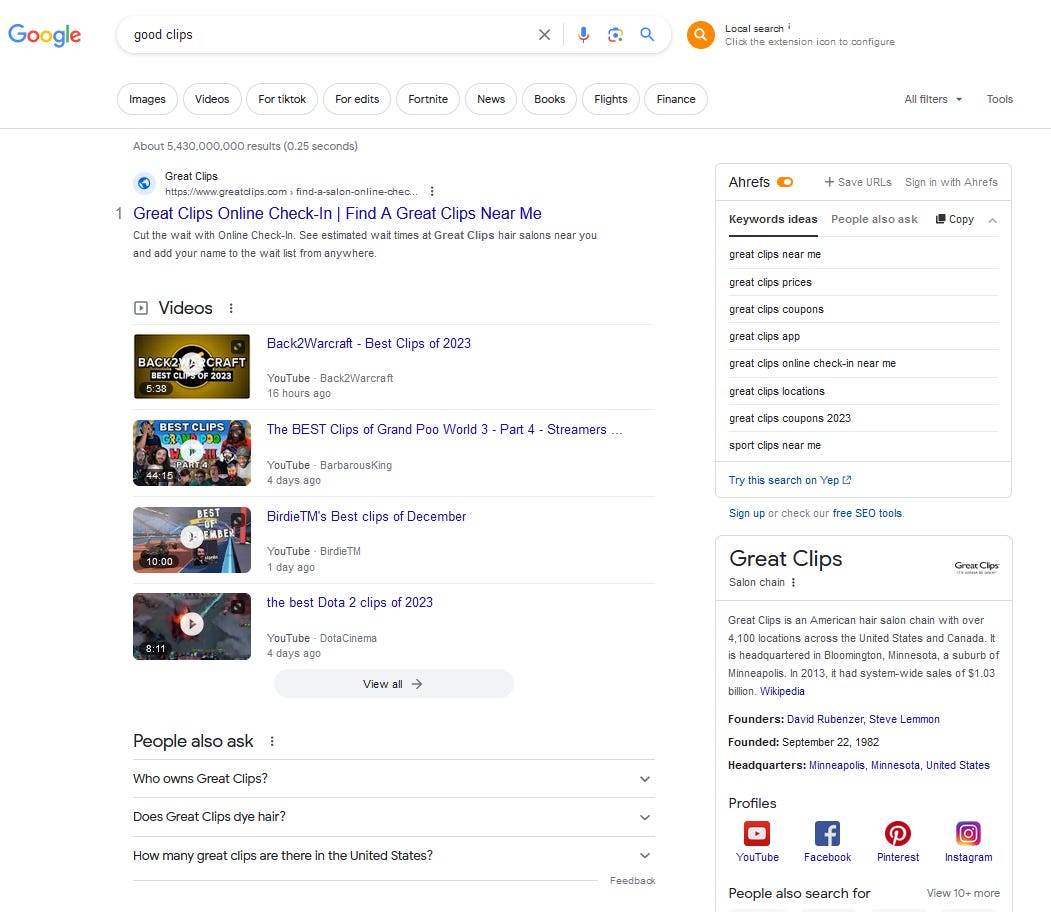This screenshot has width=1051, height=912.
Task: Select keyword 'great clips coupons 2023'
Action: (x=790, y=418)
